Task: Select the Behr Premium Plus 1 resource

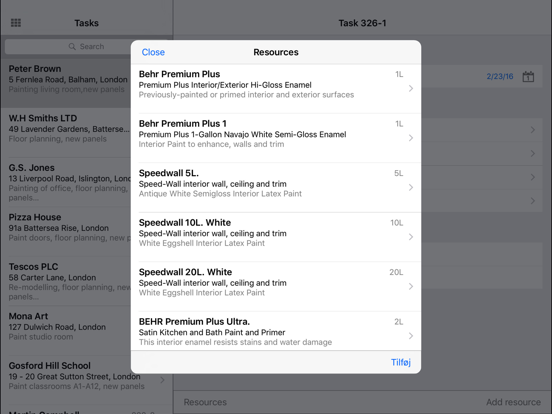Action: tap(276, 138)
